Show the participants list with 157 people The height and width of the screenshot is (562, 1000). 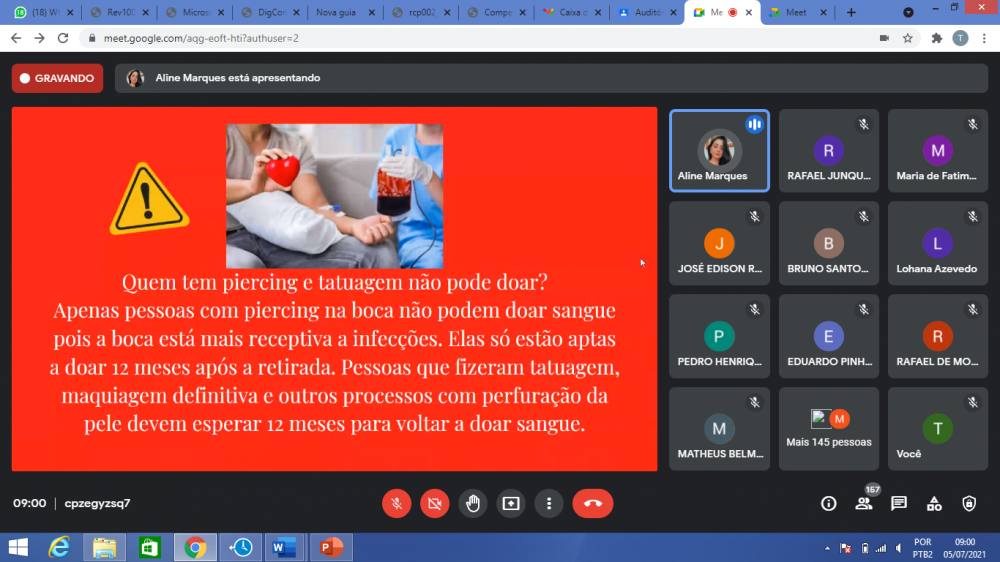tap(863, 504)
